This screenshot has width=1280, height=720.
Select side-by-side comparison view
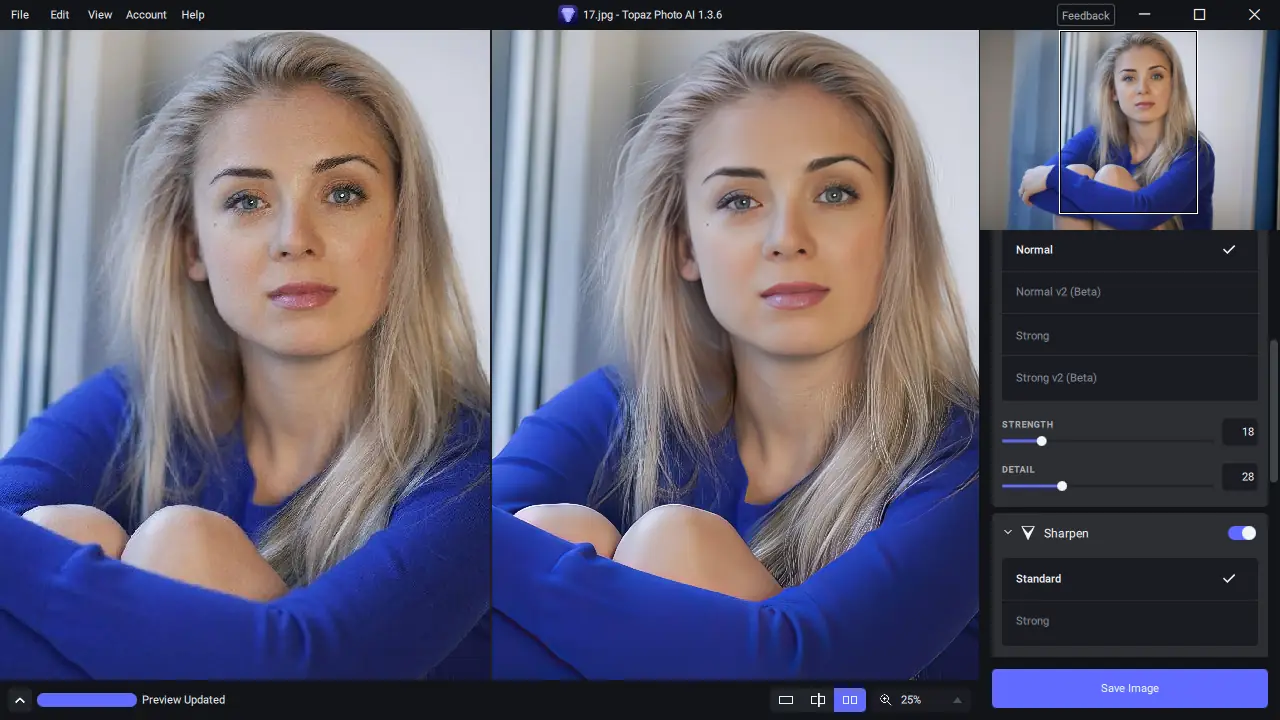point(850,700)
